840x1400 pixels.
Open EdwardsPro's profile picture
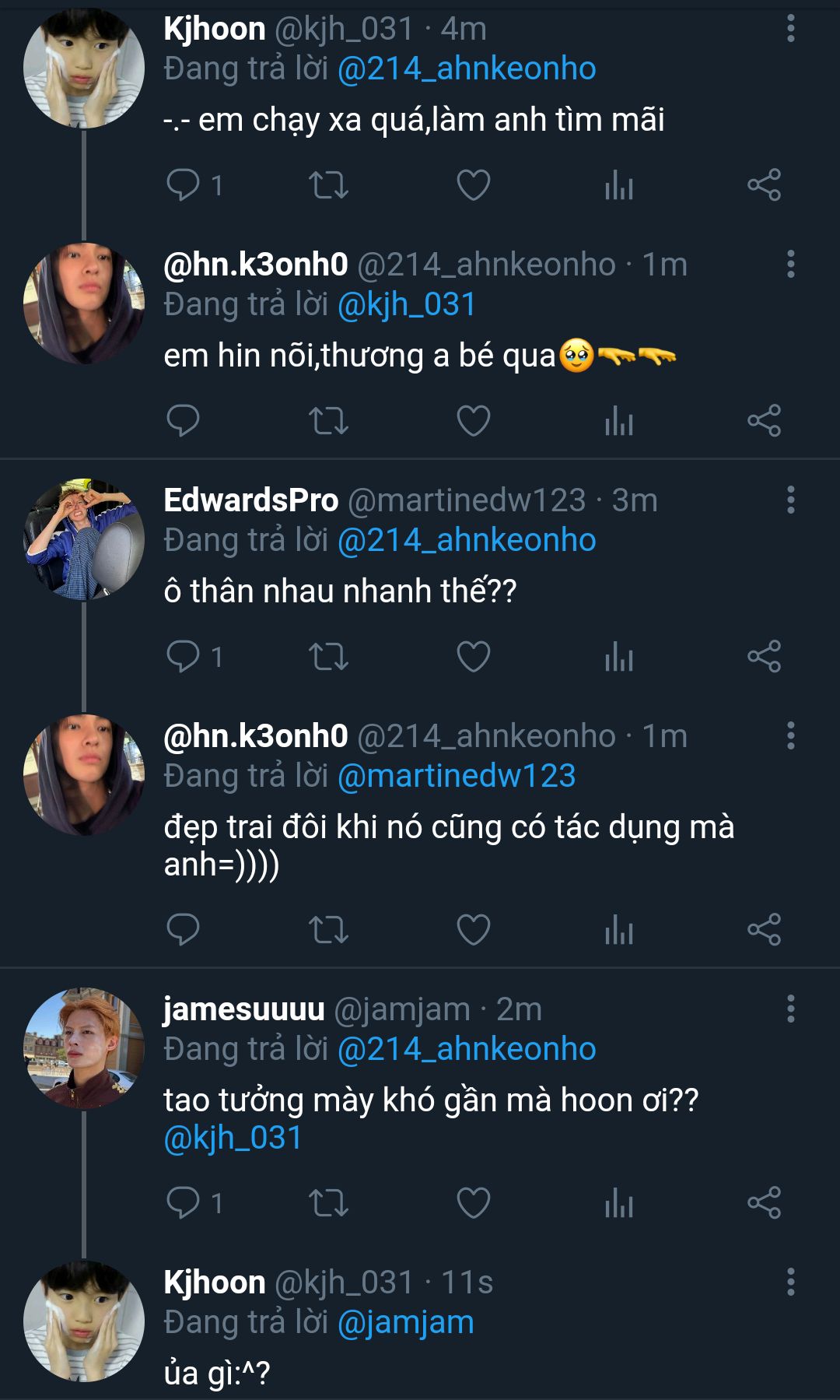click(84, 539)
